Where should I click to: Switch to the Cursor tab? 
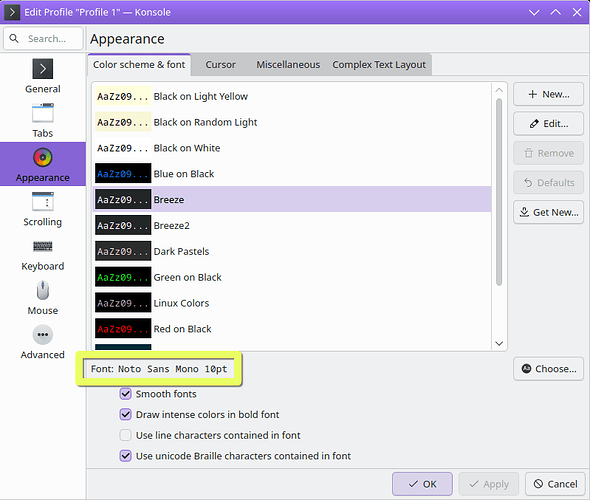(x=220, y=65)
